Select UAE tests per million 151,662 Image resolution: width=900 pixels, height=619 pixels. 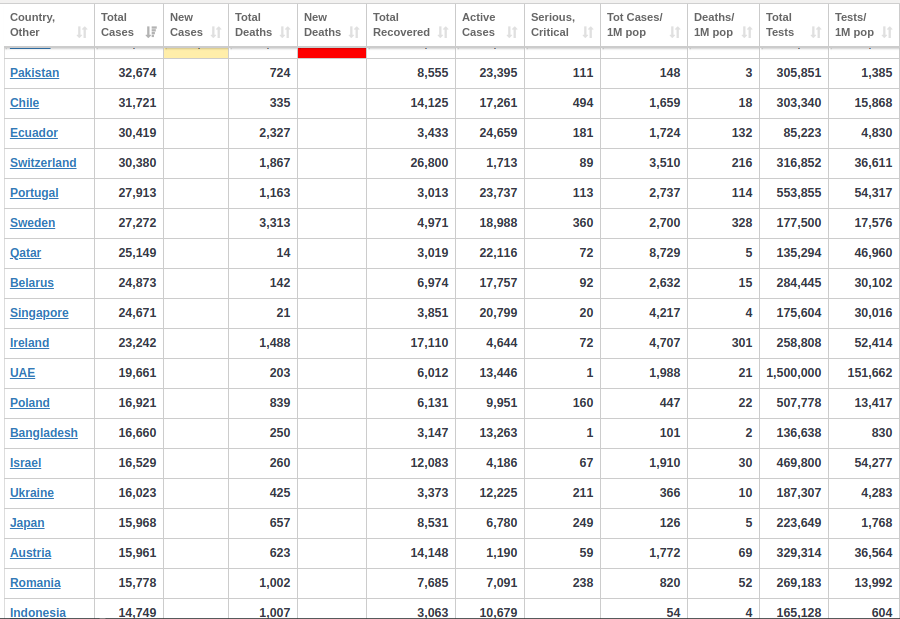[x=870, y=373]
